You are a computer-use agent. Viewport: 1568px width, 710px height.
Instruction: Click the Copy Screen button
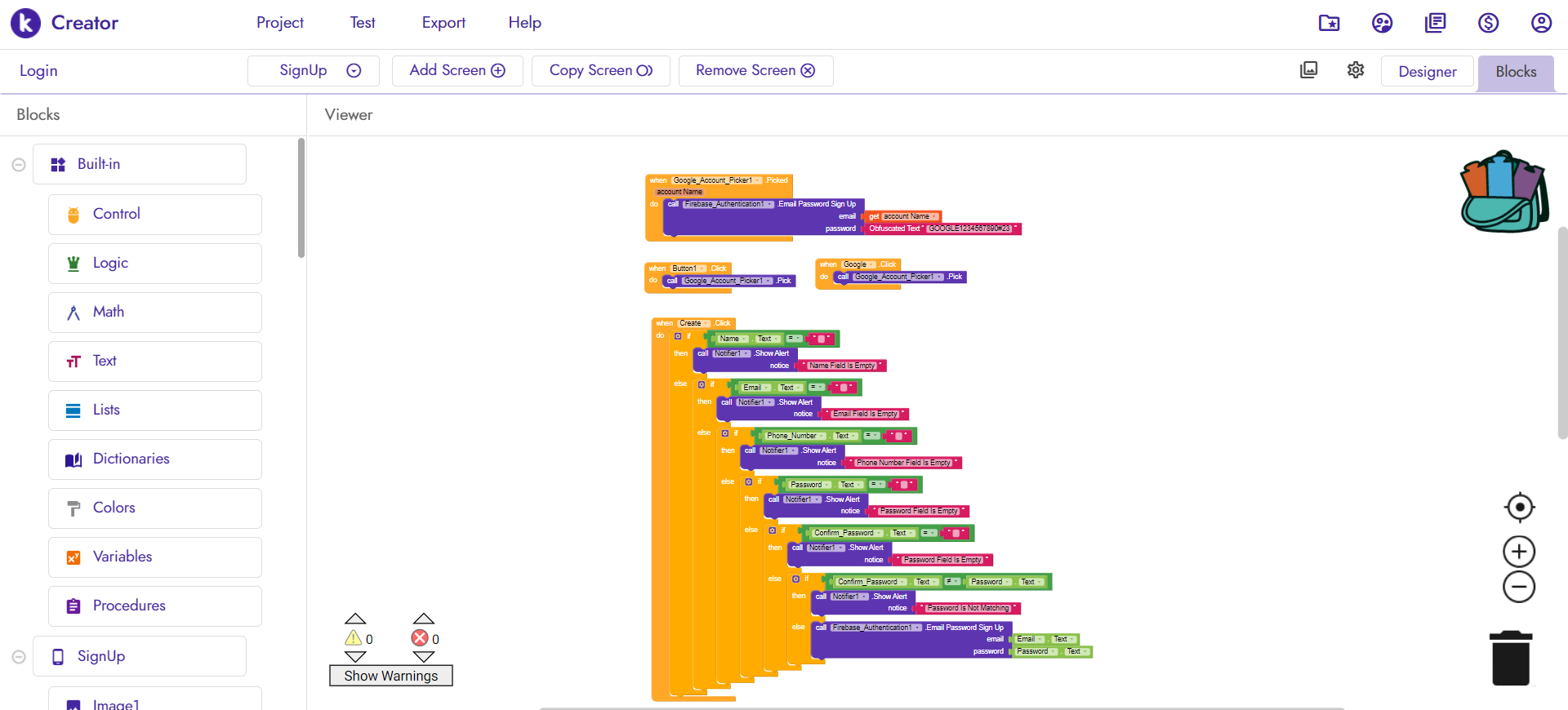tap(601, 71)
